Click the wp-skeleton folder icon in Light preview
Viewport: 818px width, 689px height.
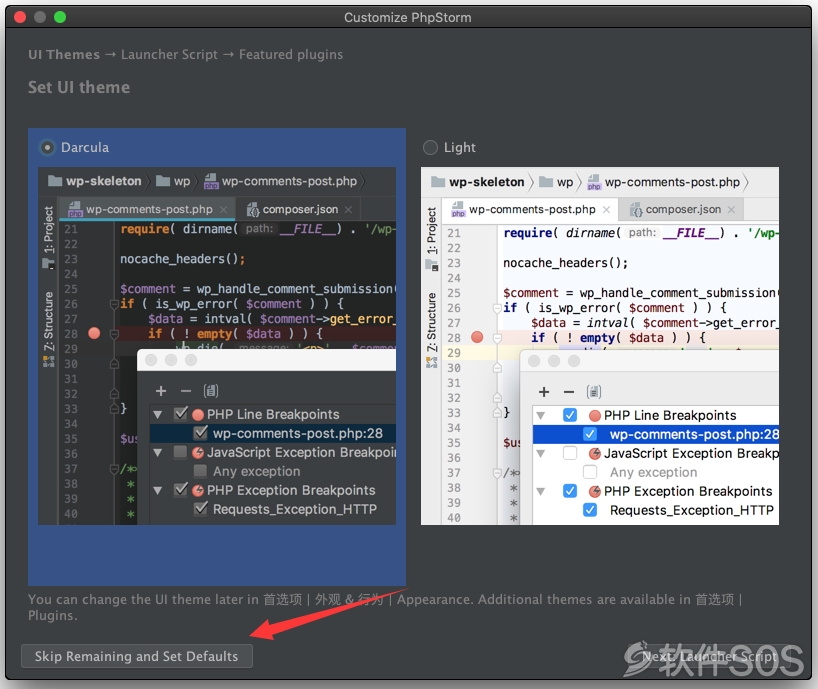click(x=438, y=182)
